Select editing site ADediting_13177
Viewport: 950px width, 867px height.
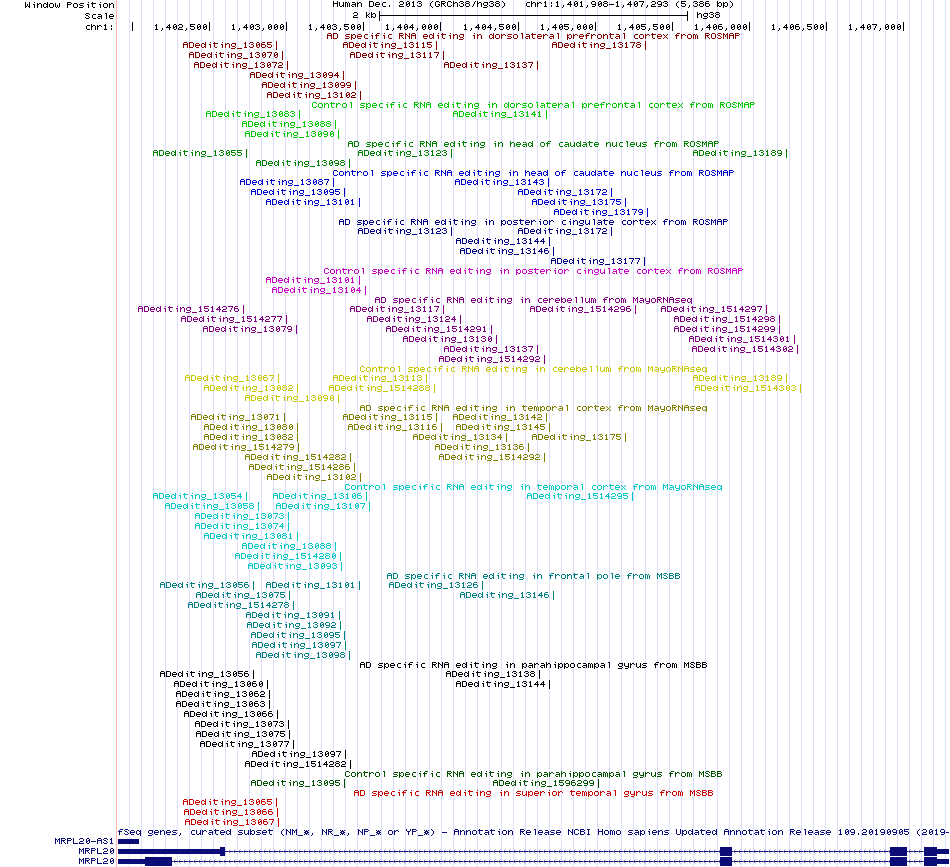597,262
